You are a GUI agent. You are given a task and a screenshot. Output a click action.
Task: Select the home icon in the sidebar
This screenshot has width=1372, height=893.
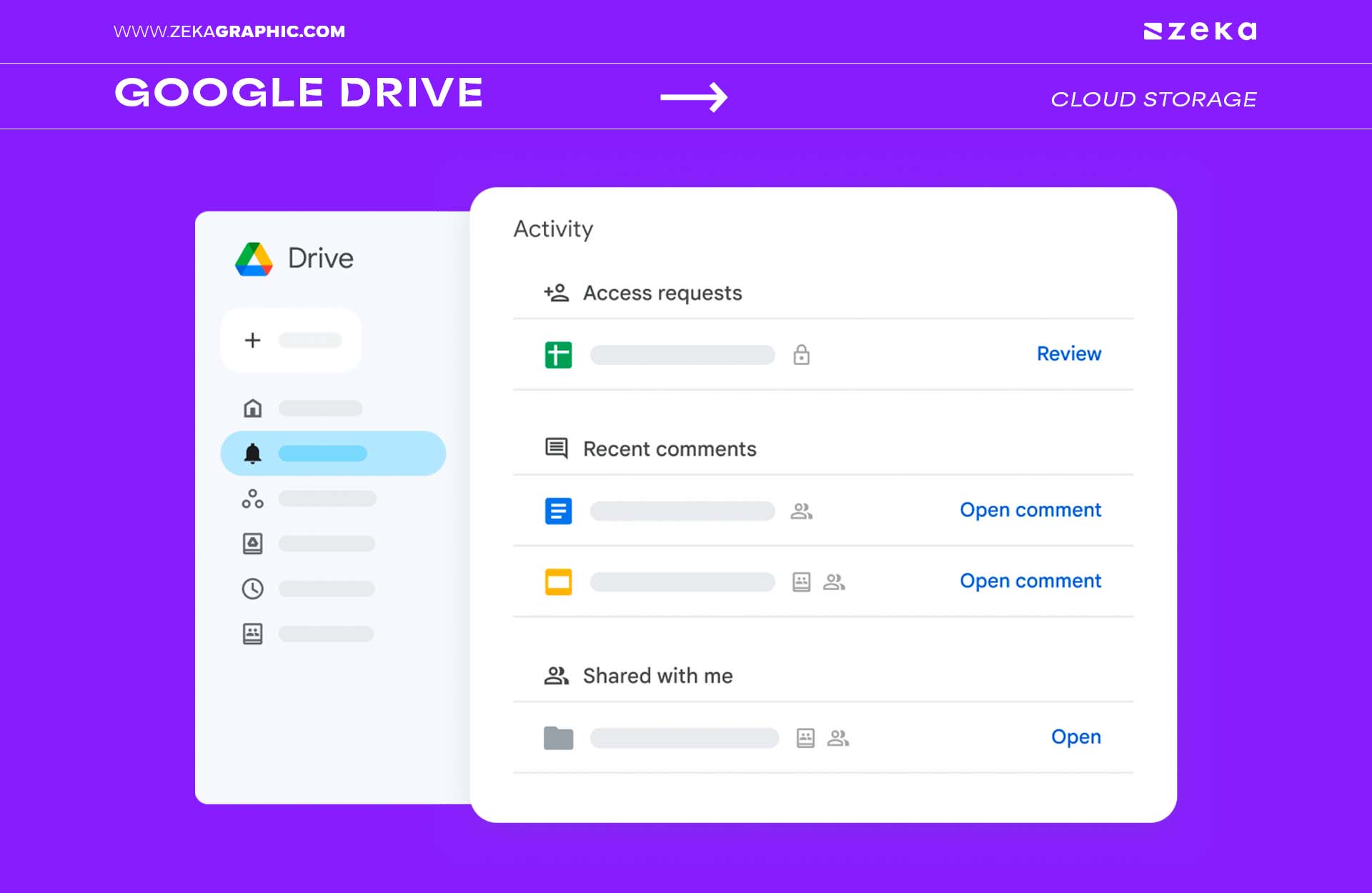[x=252, y=409]
